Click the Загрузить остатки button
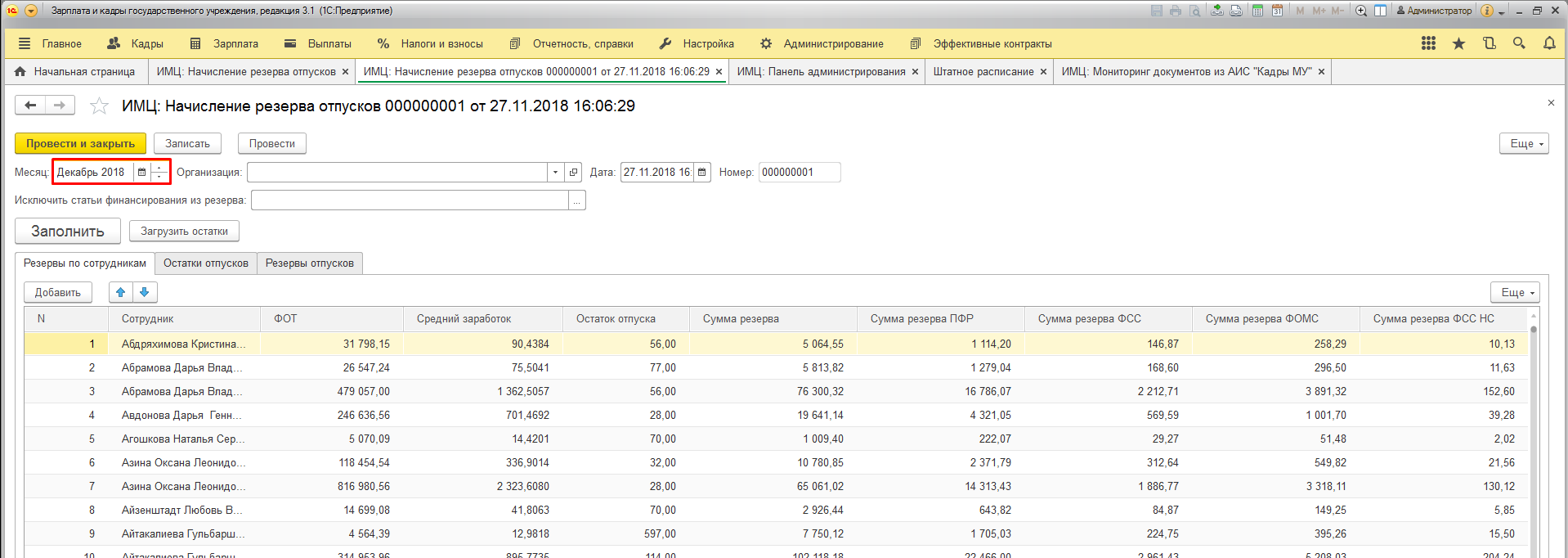 point(184,231)
